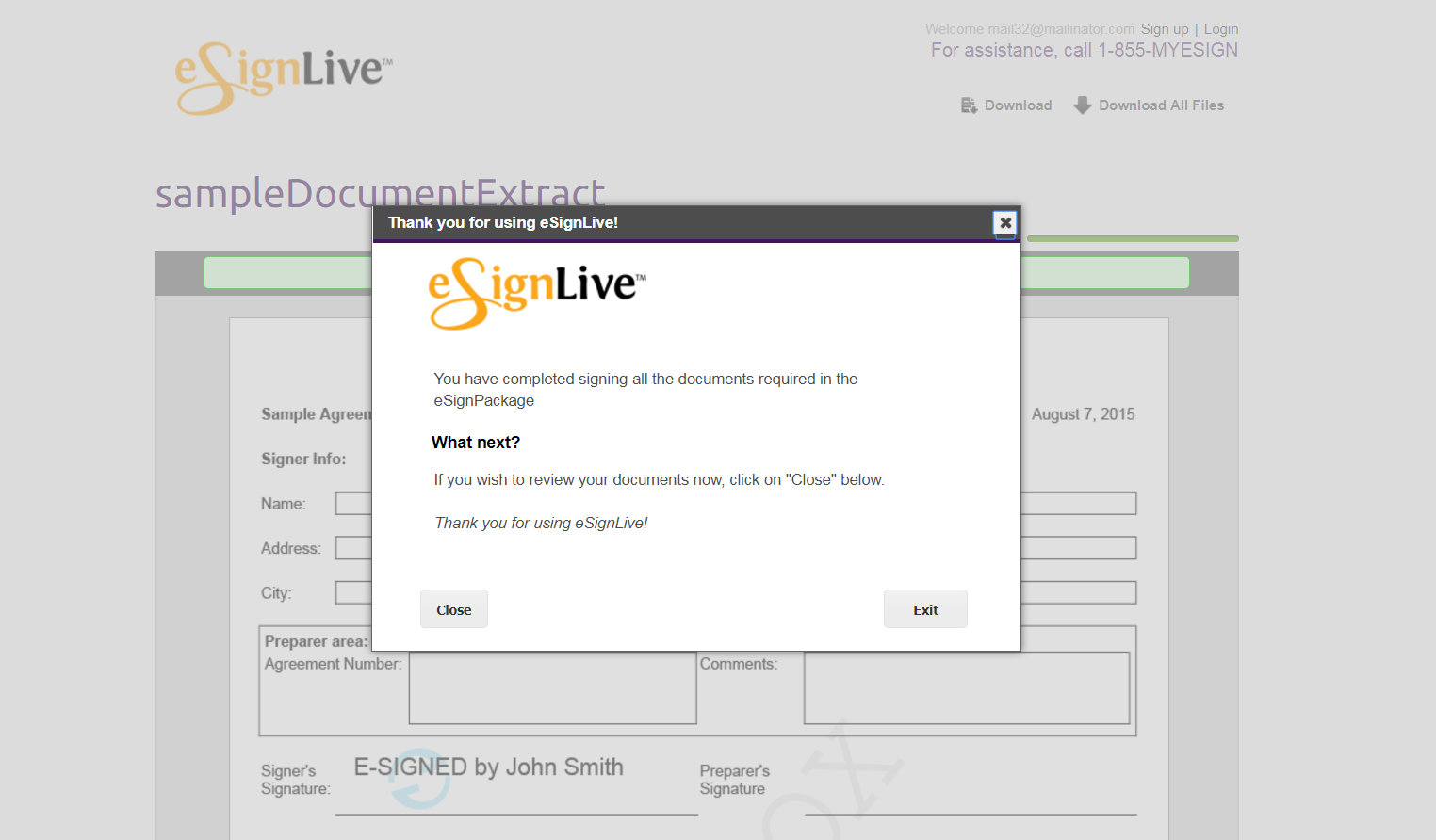Click the eSignLive logo in page header
The height and width of the screenshot is (840, 1436).
pyautogui.click(x=284, y=78)
